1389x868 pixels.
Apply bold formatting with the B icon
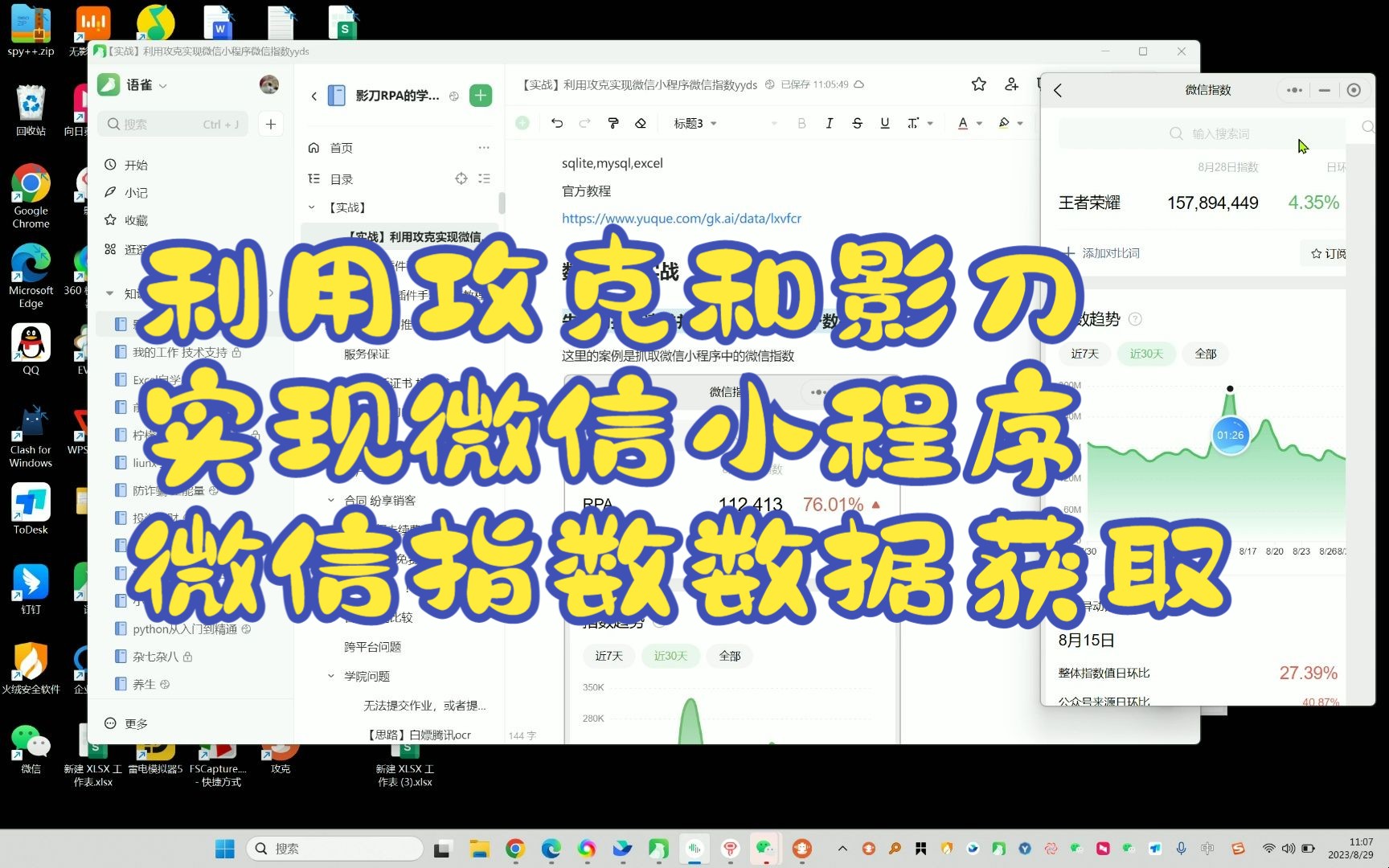tap(801, 123)
